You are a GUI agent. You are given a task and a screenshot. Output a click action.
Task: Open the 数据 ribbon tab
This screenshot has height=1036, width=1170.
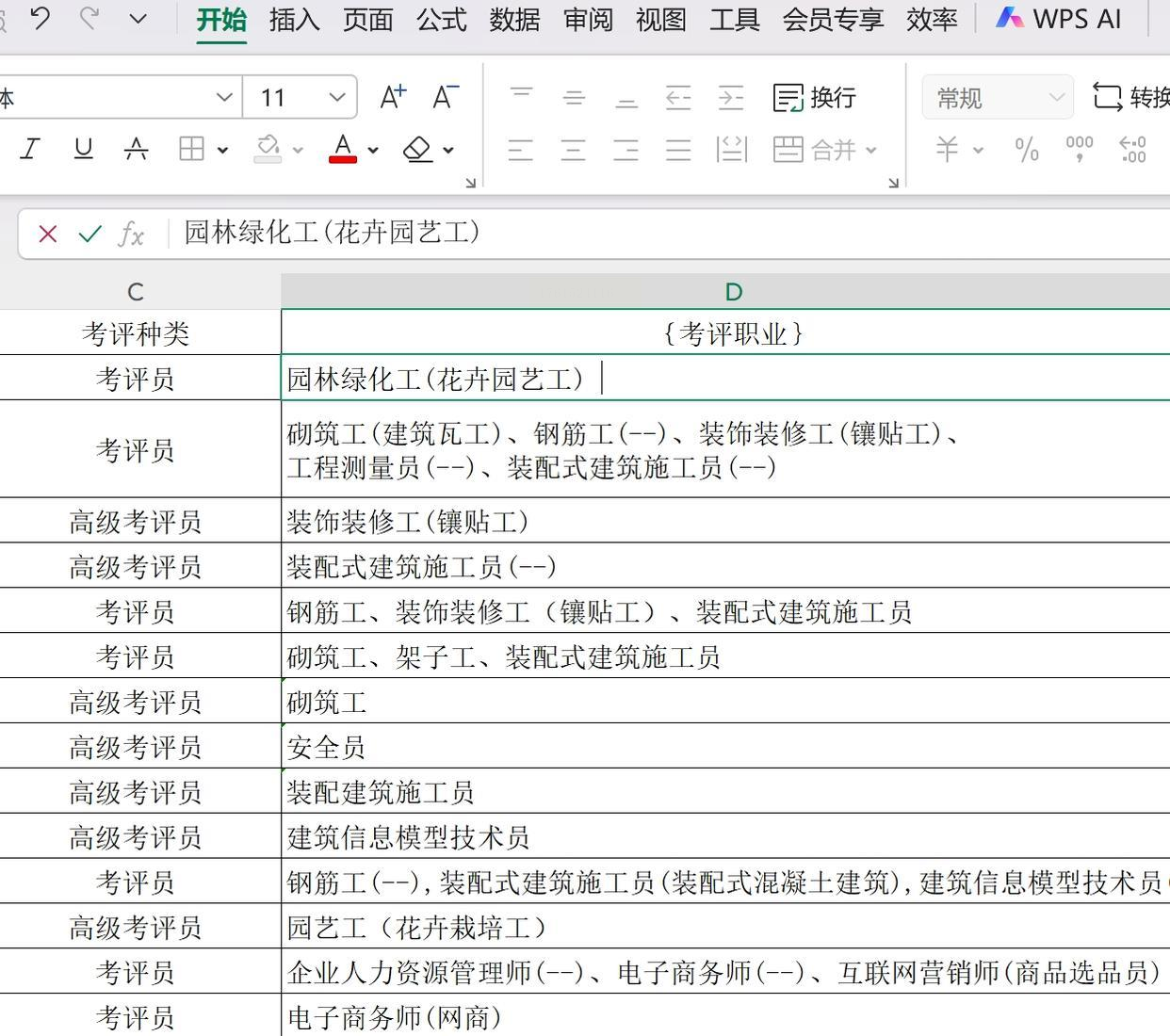[x=514, y=20]
